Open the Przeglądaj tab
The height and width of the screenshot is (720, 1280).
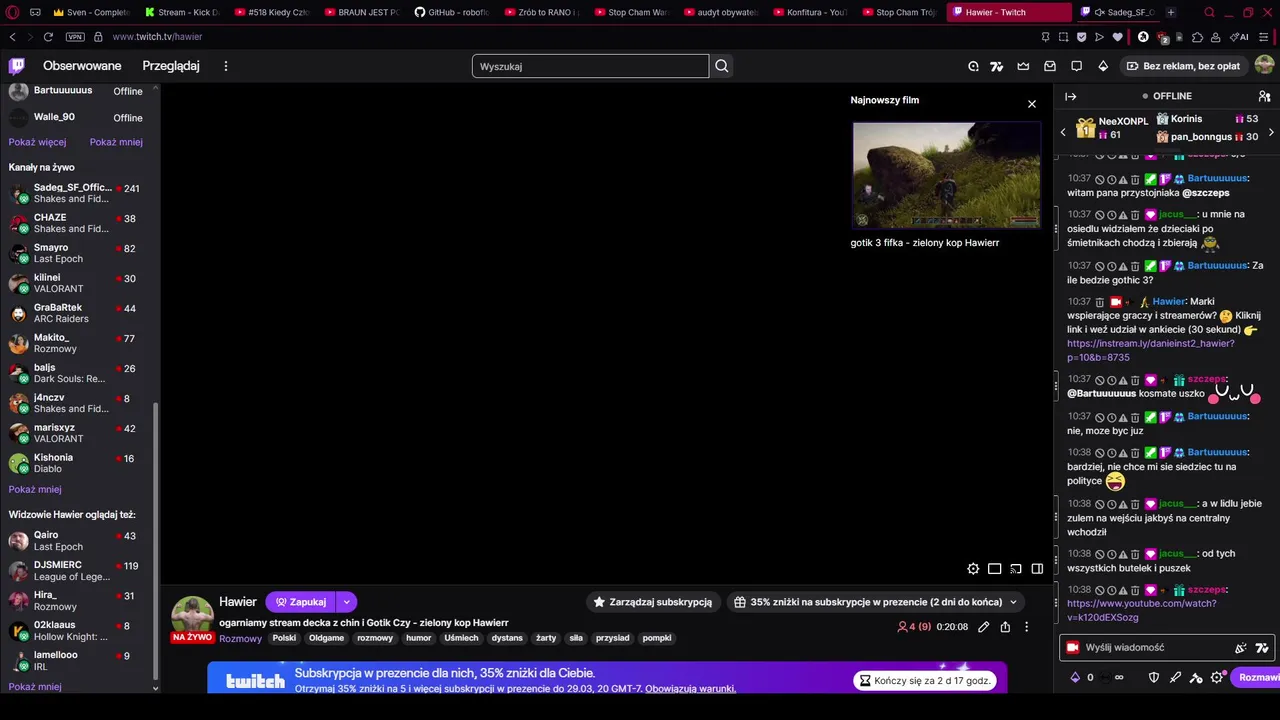pyautogui.click(x=171, y=66)
